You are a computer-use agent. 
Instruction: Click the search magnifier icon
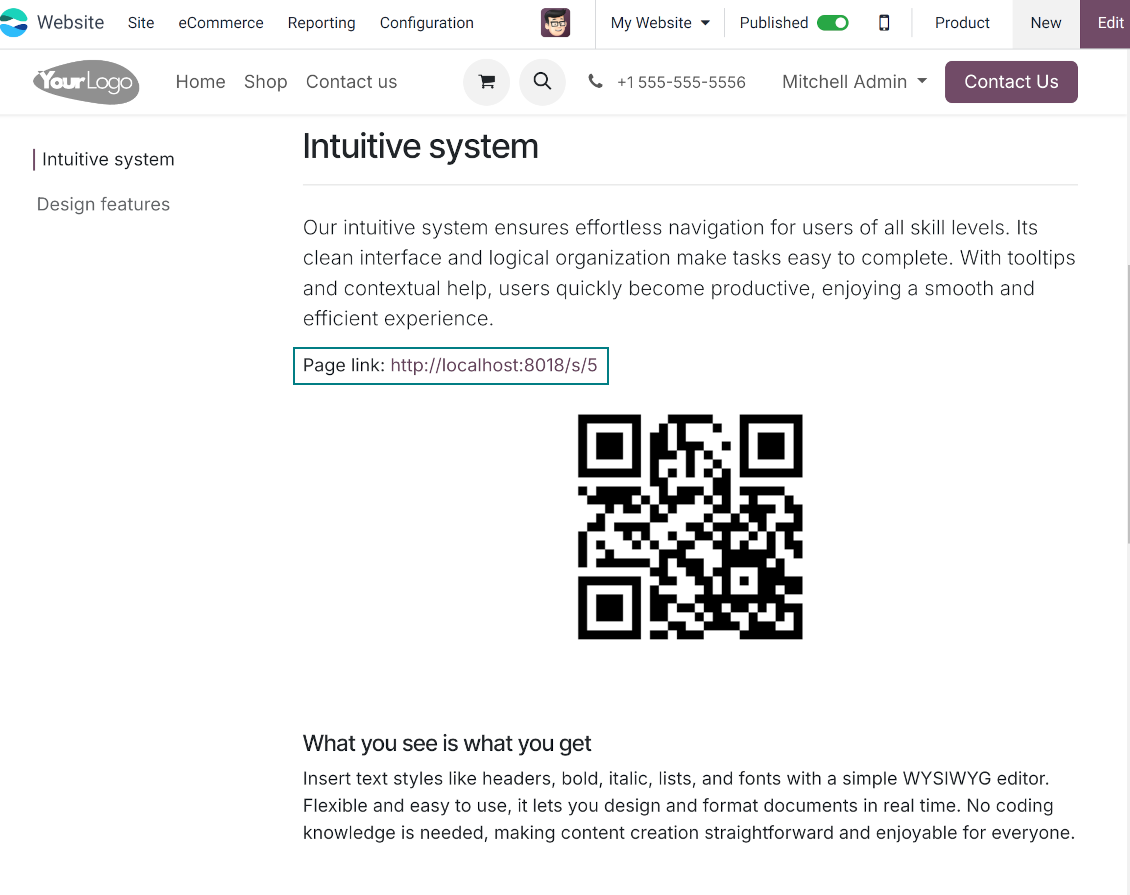(543, 82)
